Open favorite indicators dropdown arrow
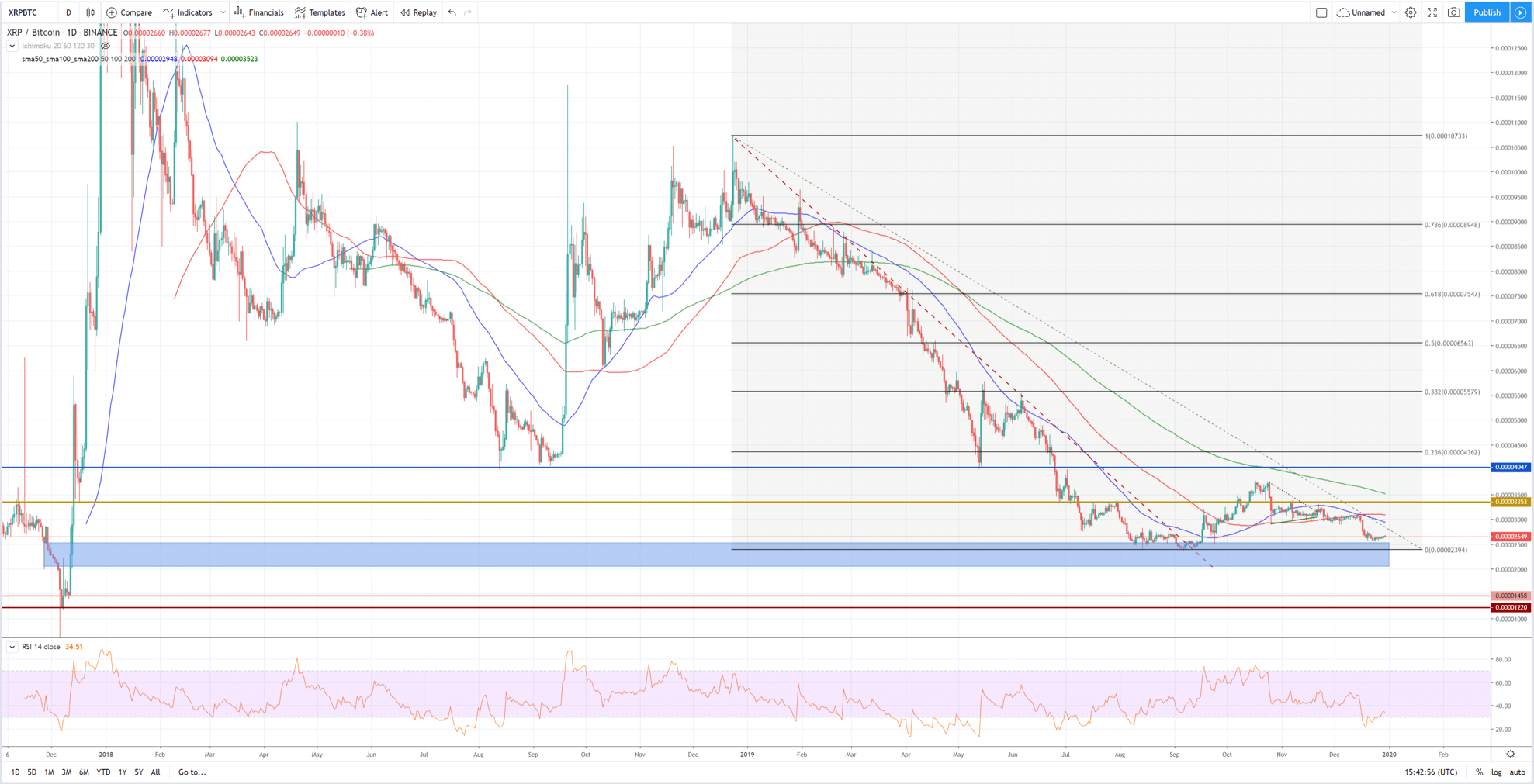 223,12
